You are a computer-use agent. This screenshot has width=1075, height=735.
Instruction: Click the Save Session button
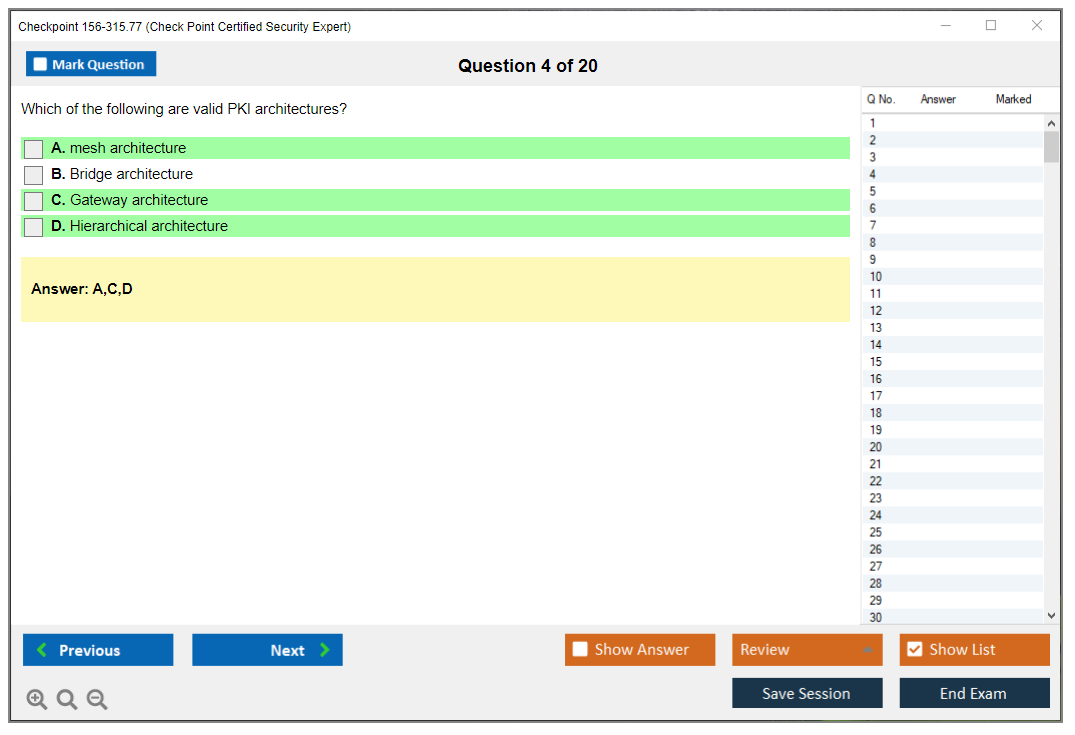(x=806, y=693)
